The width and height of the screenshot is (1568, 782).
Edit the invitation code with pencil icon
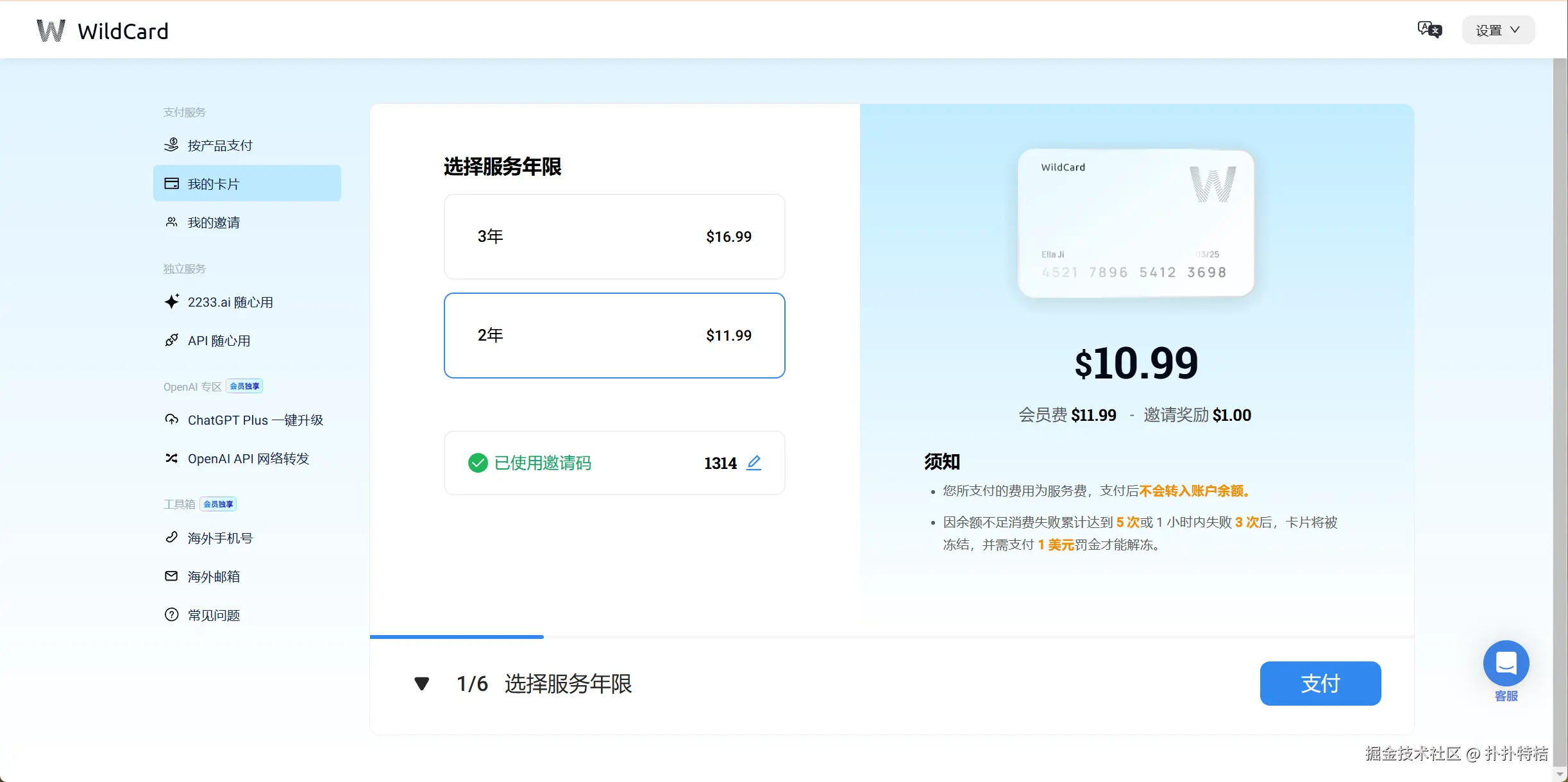point(754,463)
